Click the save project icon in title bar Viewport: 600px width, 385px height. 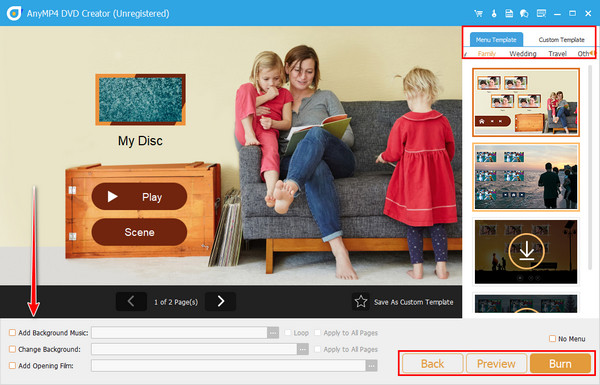point(509,13)
